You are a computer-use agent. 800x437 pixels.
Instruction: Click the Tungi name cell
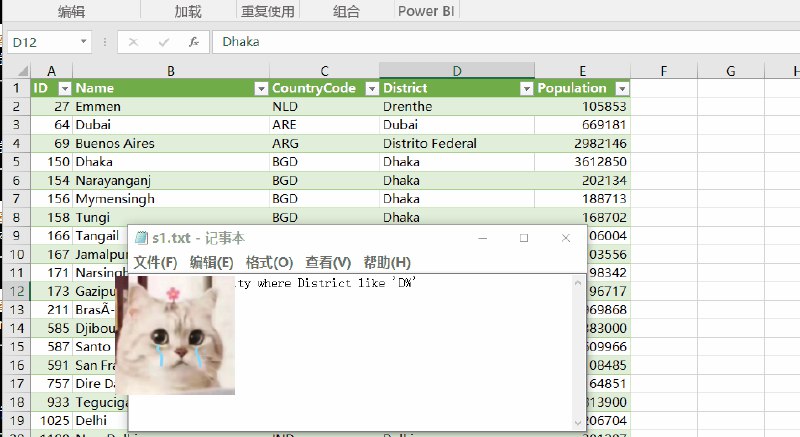click(x=171, y=217)
